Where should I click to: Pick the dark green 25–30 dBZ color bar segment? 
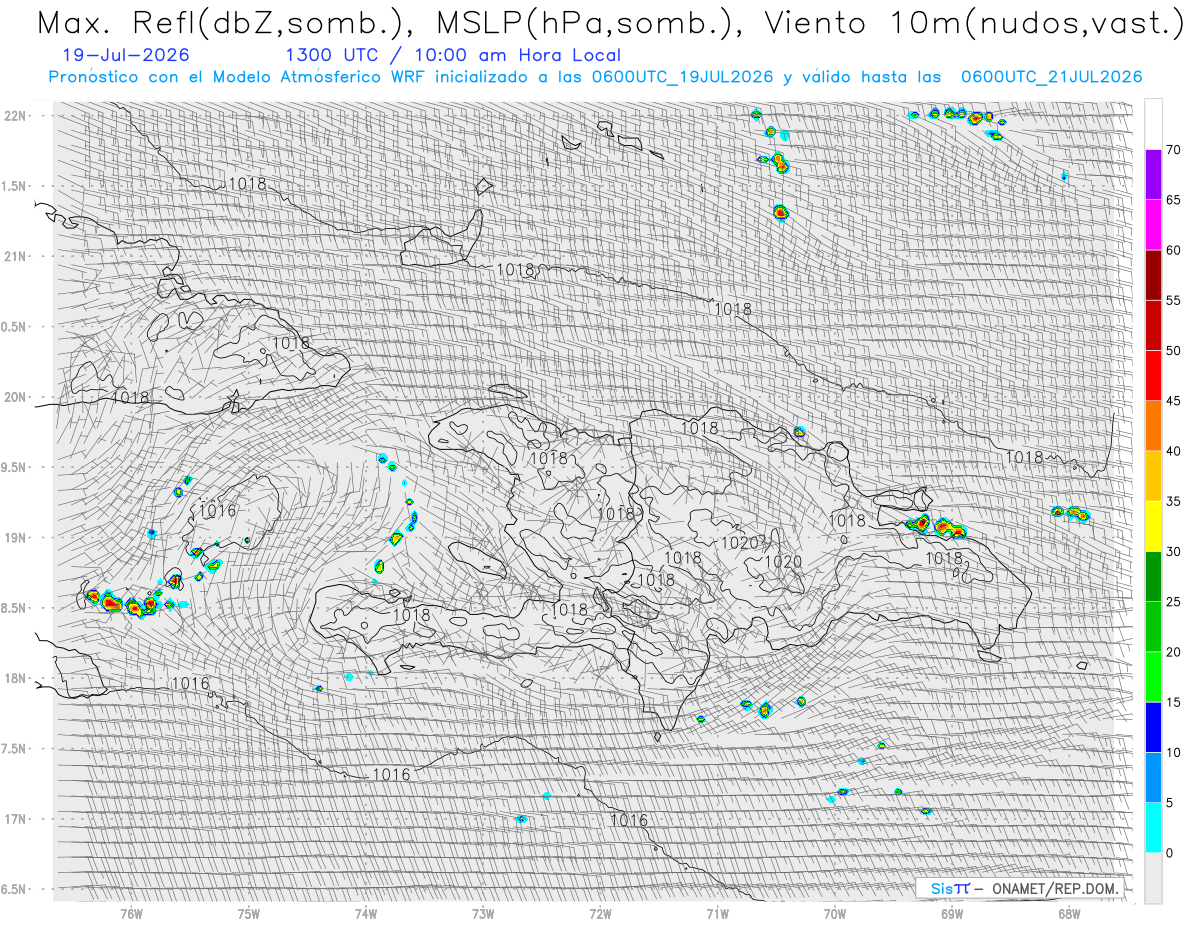click(1153, 576)
